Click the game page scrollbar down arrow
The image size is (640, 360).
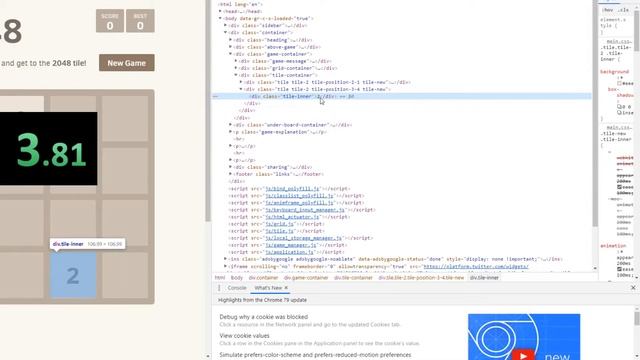(208, 356)
